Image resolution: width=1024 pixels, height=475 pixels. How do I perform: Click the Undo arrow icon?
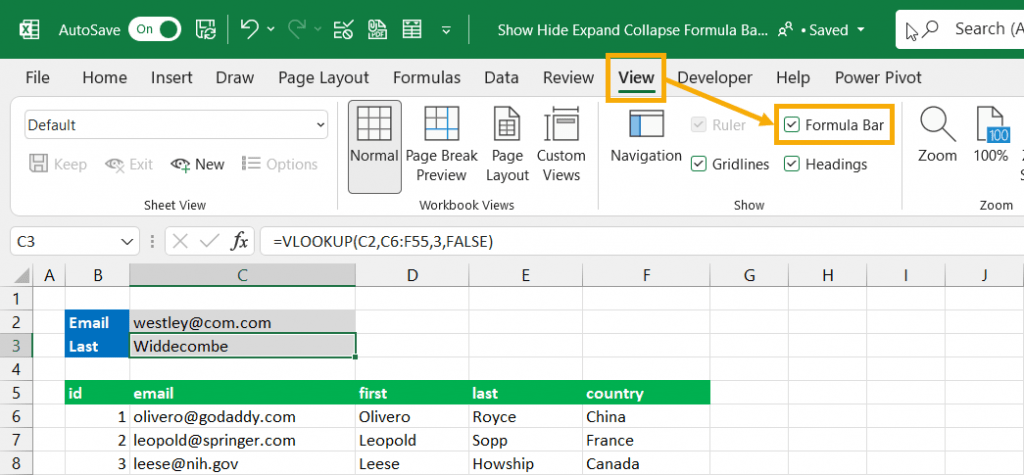pyautogui.click(x=250, y=29)
